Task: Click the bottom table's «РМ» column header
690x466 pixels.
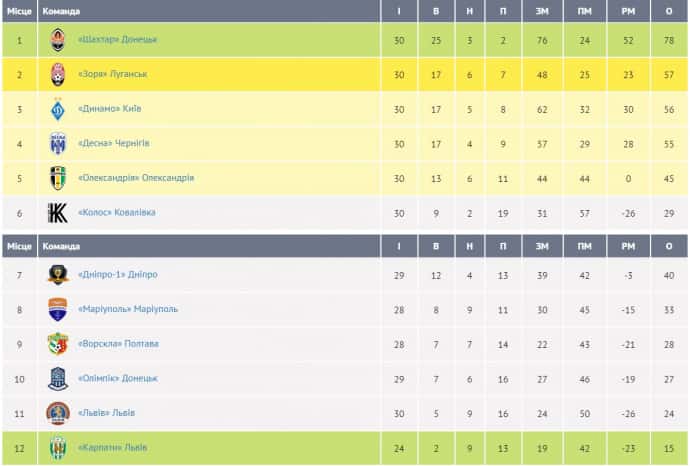Action: 628,246
